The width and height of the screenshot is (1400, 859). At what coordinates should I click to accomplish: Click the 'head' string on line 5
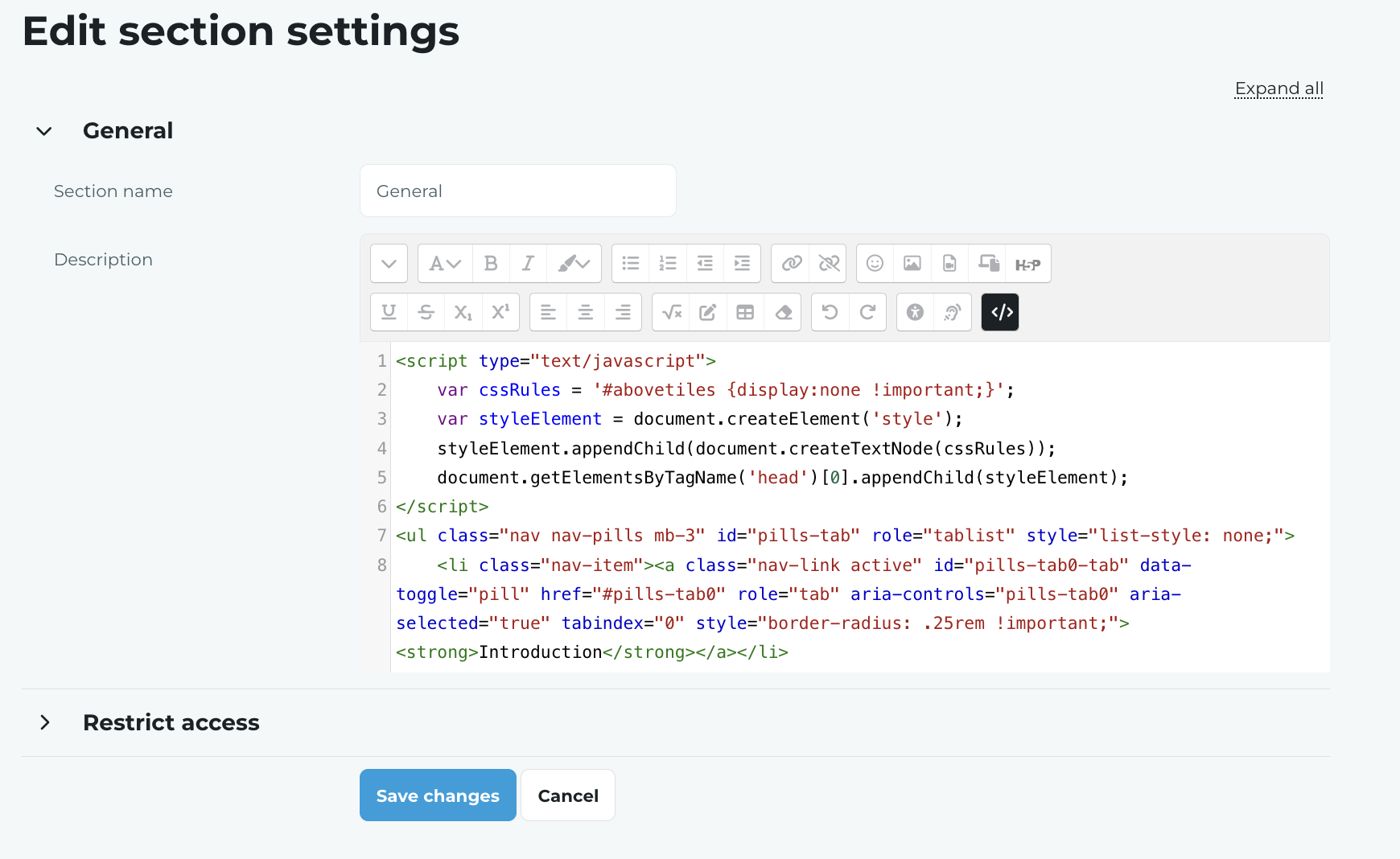click(778, 478)
